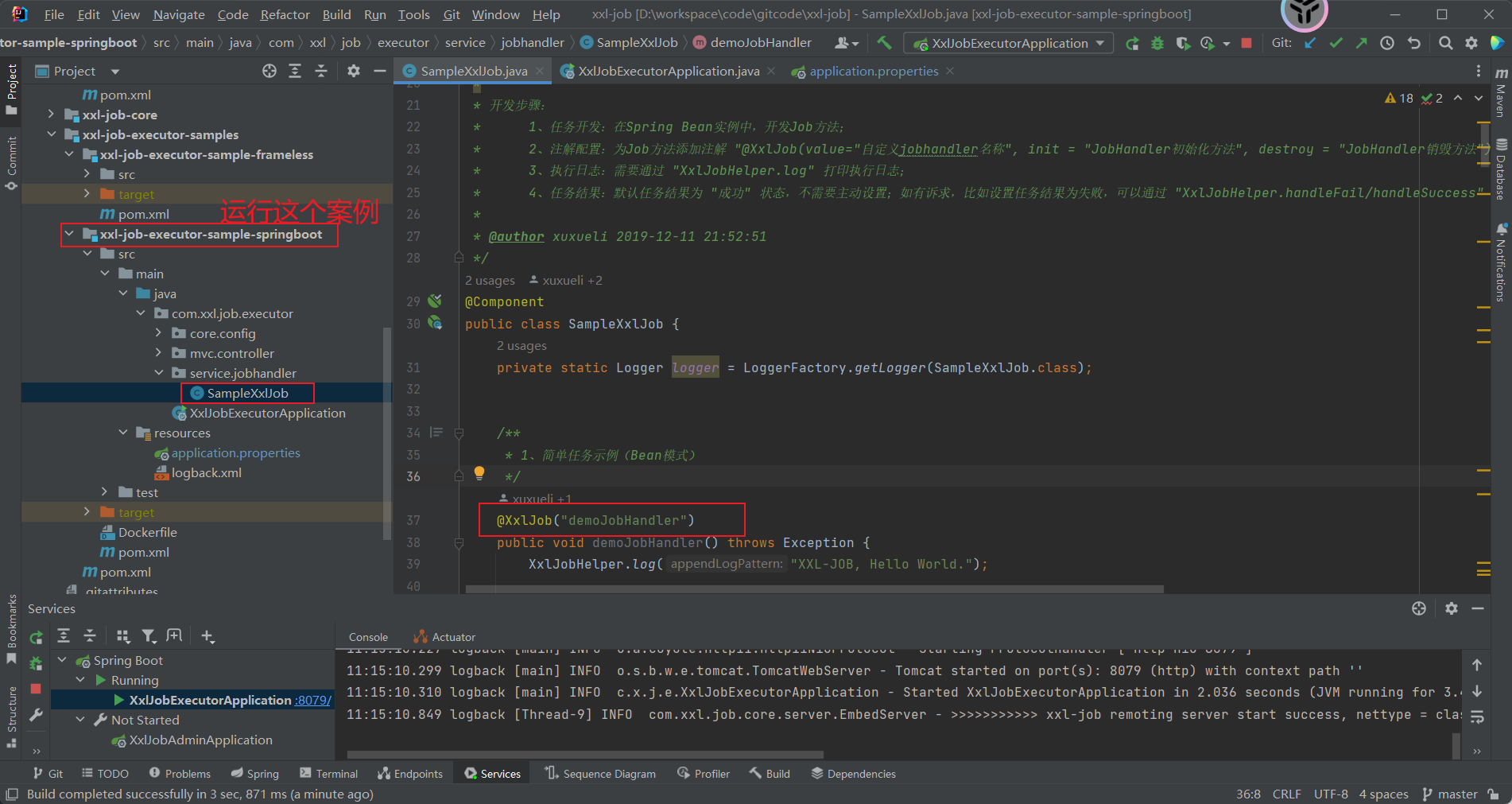Show Git history clock icon

[x=1387, y=43]
